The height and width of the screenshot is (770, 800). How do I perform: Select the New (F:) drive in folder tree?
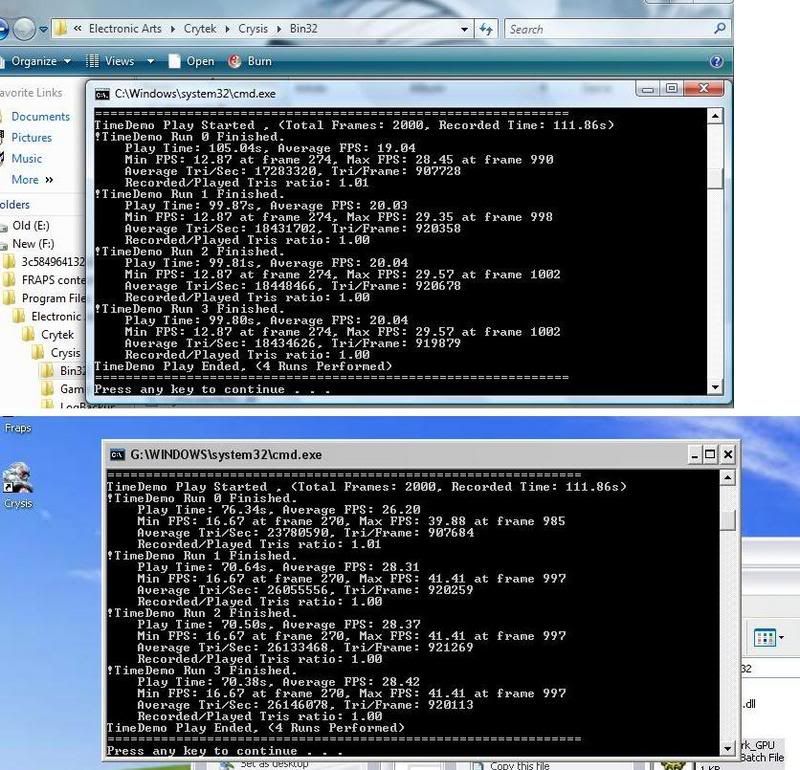[x=33, y=244]
